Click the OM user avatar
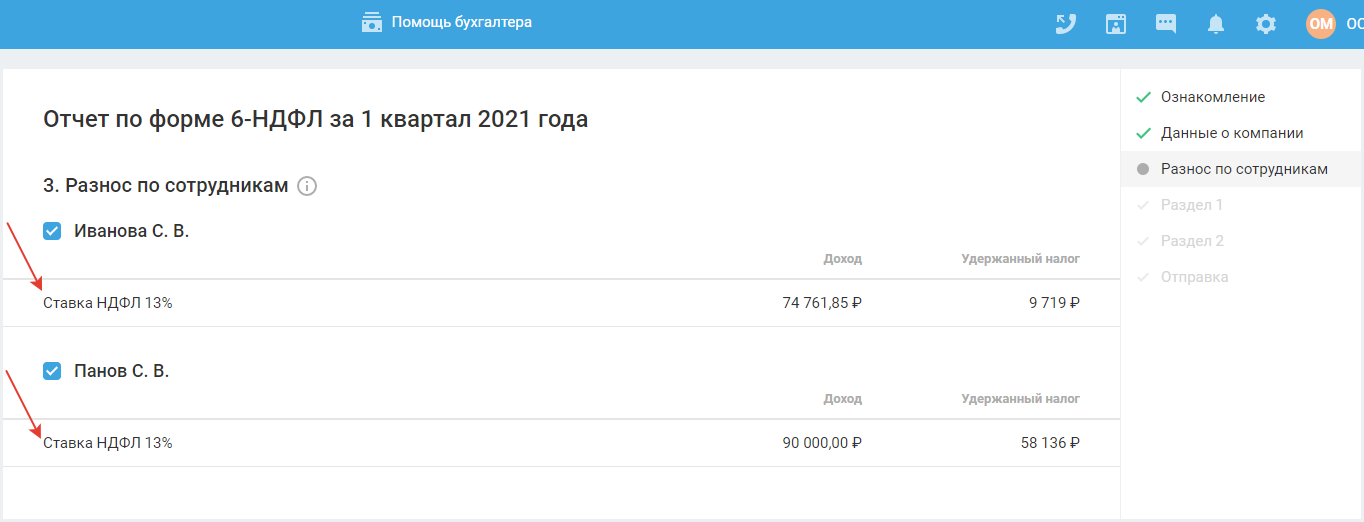Viewport: 1364px width, 522px height. (1320, 23)
